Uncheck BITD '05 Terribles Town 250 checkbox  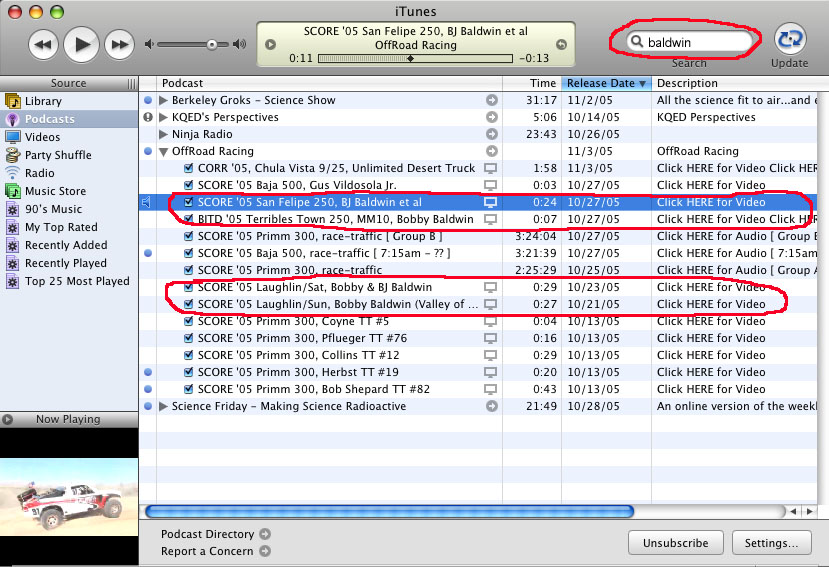(x=188, y=219)
